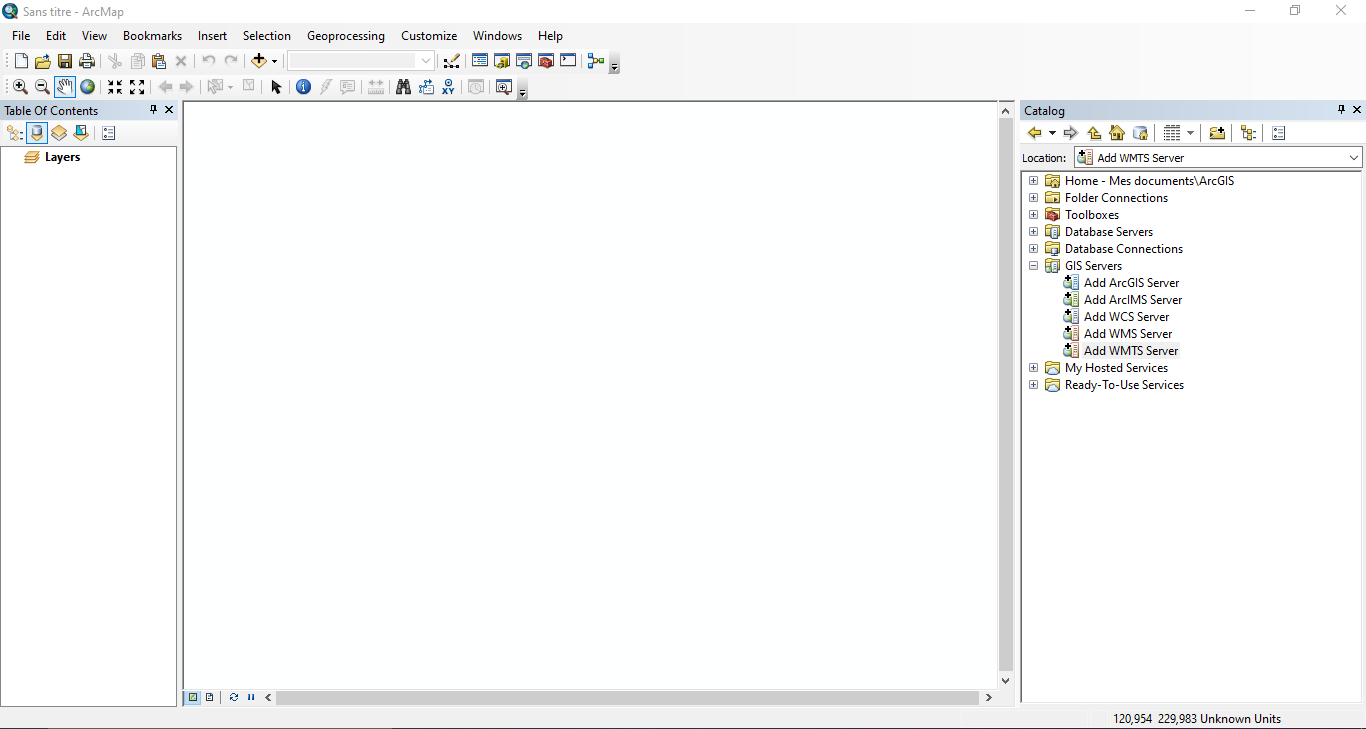Choose the Select Elements arrow tool
Viewport: 1366px width, 729px height.
tap(277, 87)
